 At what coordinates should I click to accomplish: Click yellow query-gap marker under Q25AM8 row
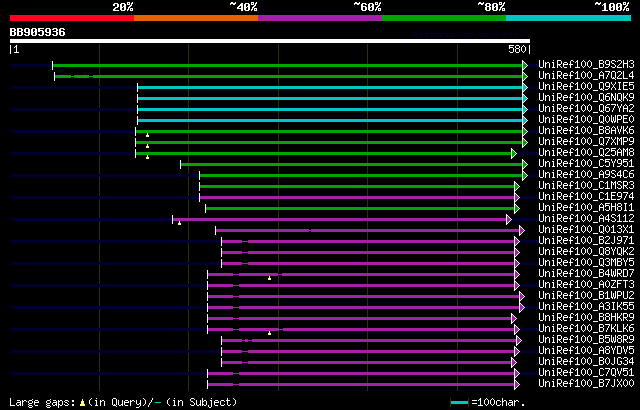click(147, 157)
